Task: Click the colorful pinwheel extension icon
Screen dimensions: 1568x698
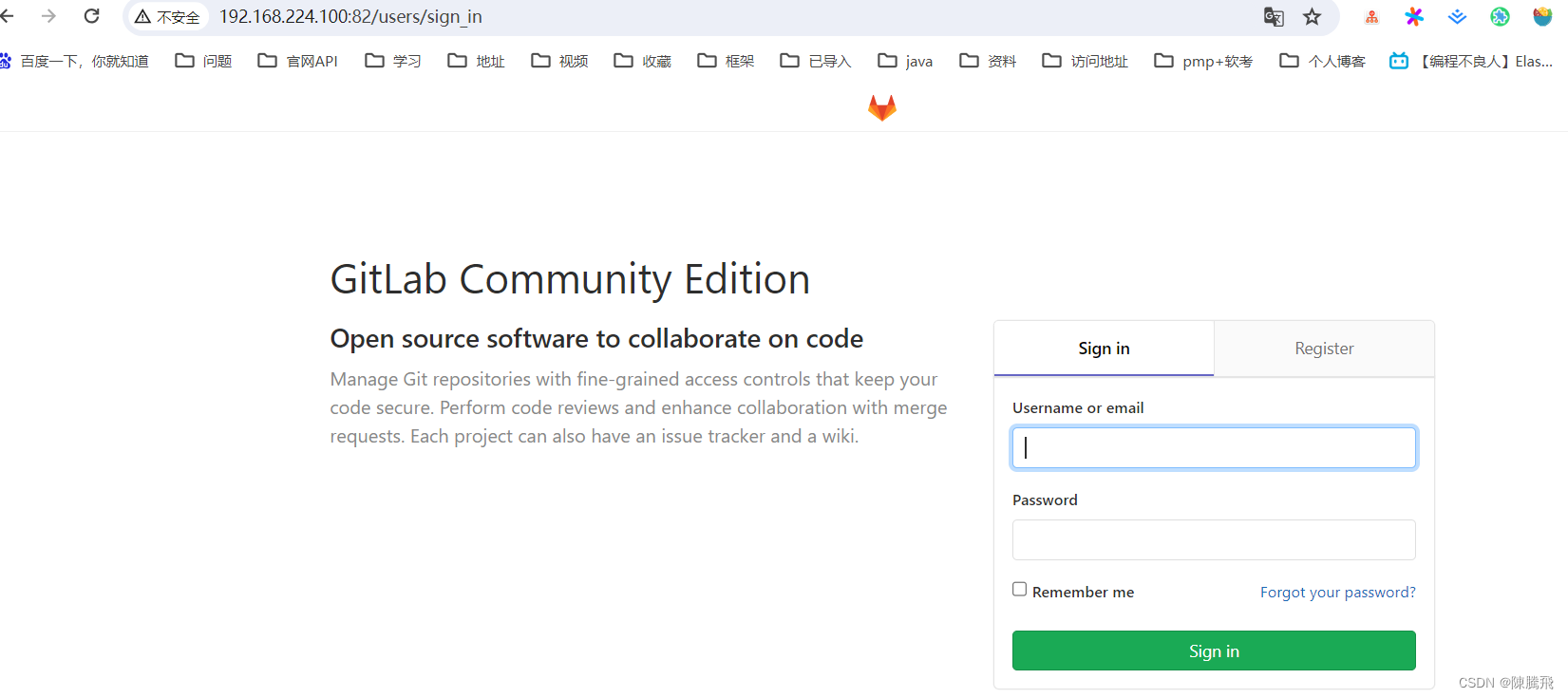Action: tap(1414, 16)
